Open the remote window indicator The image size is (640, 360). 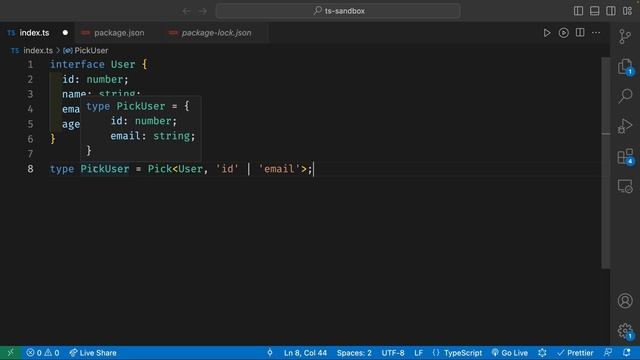click(11, 353)
